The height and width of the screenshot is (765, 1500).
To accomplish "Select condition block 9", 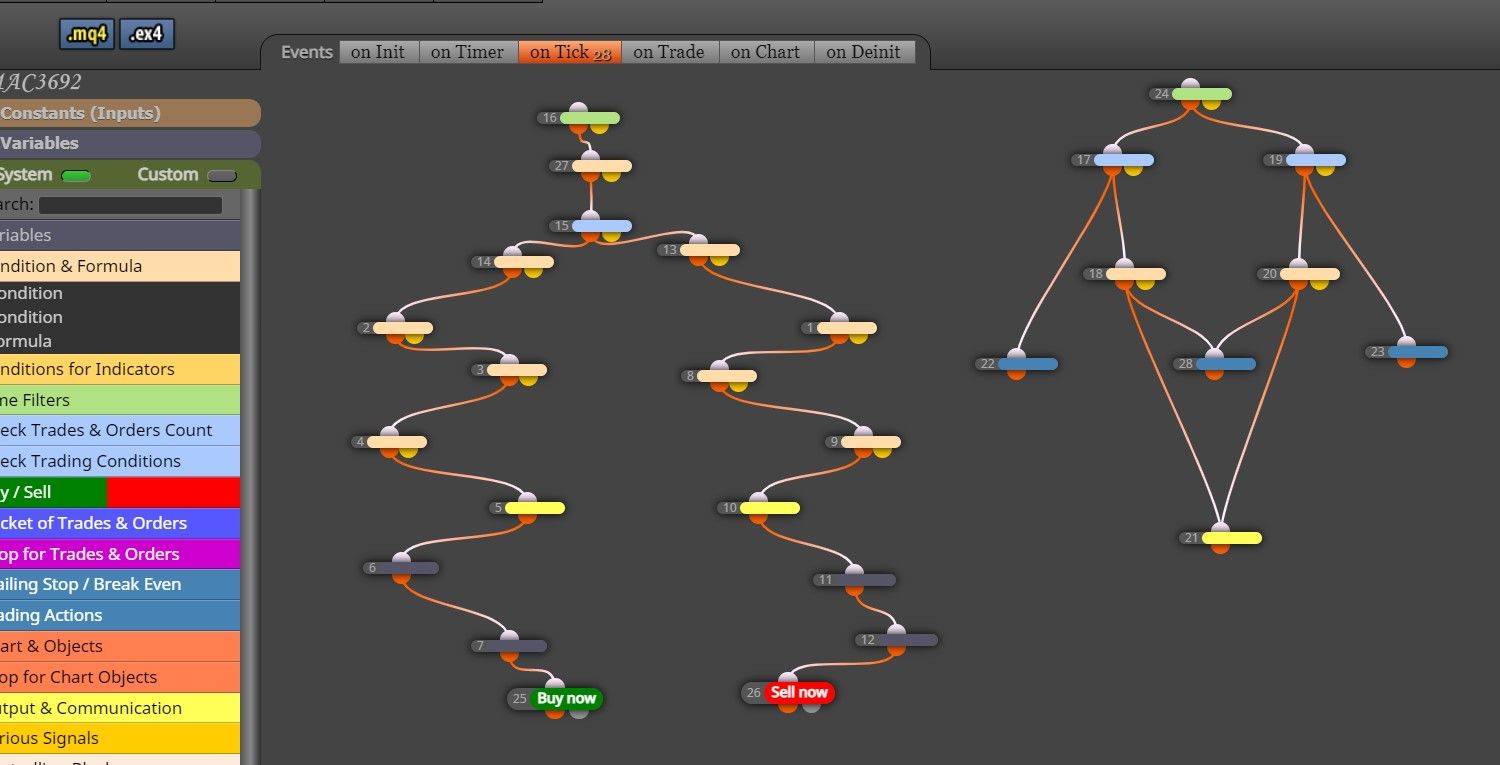I will point(871,442).
